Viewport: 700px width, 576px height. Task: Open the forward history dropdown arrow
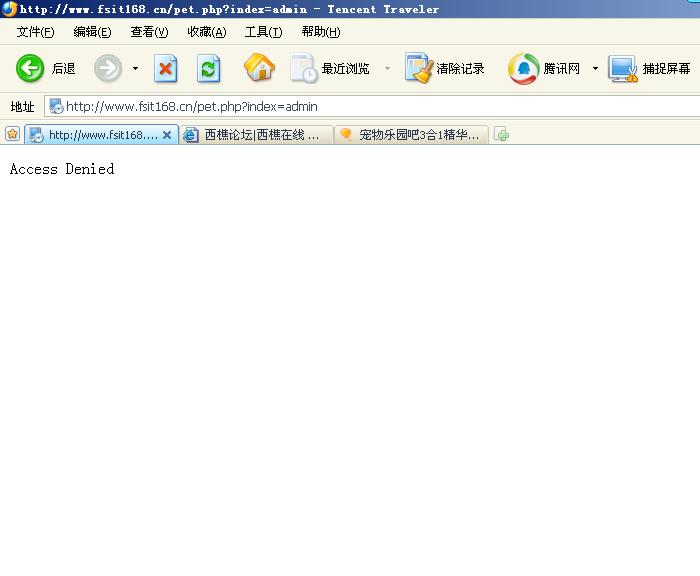click(135, 68)
